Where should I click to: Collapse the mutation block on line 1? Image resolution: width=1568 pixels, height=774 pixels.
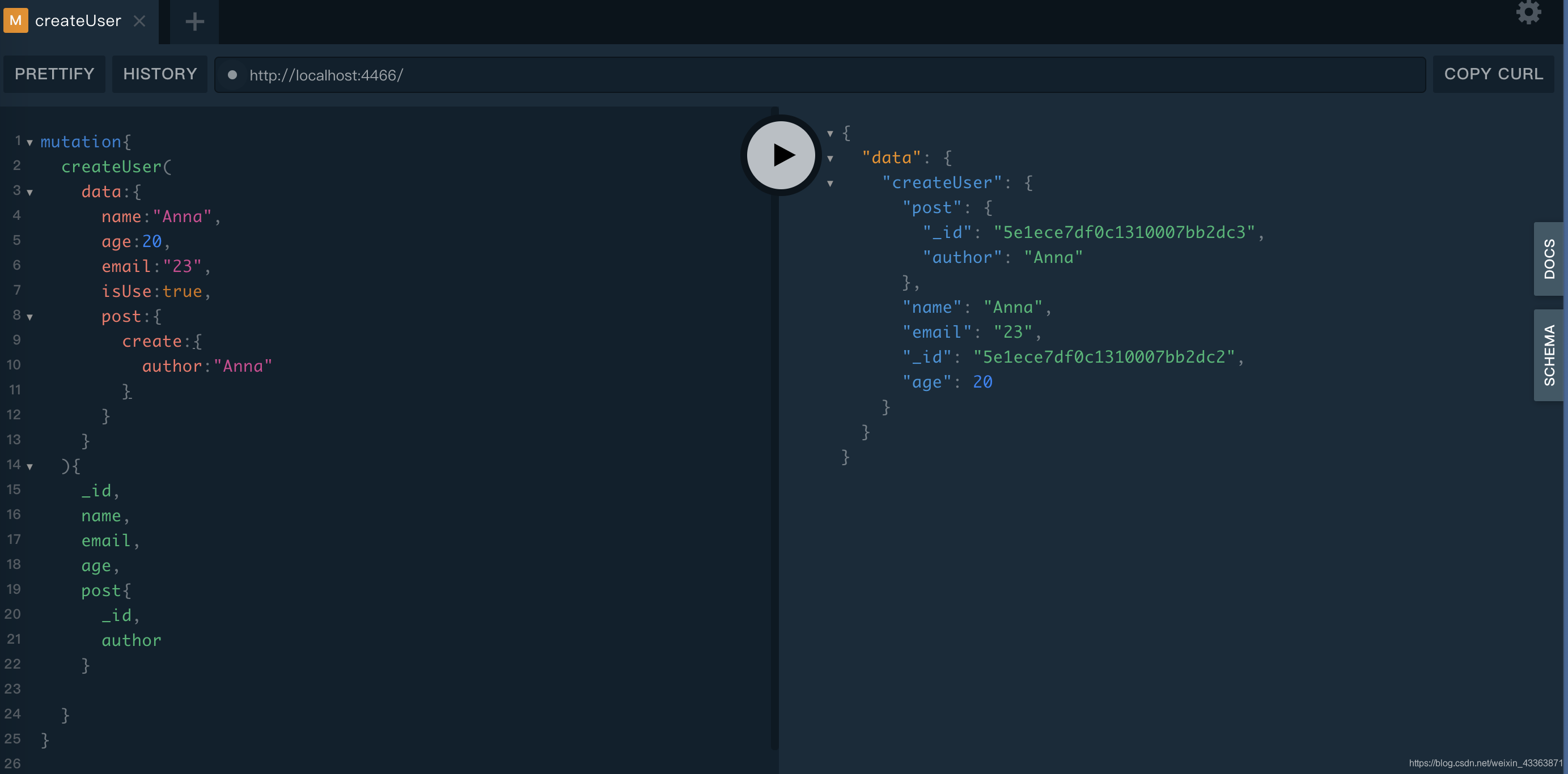tap(30, 143)
